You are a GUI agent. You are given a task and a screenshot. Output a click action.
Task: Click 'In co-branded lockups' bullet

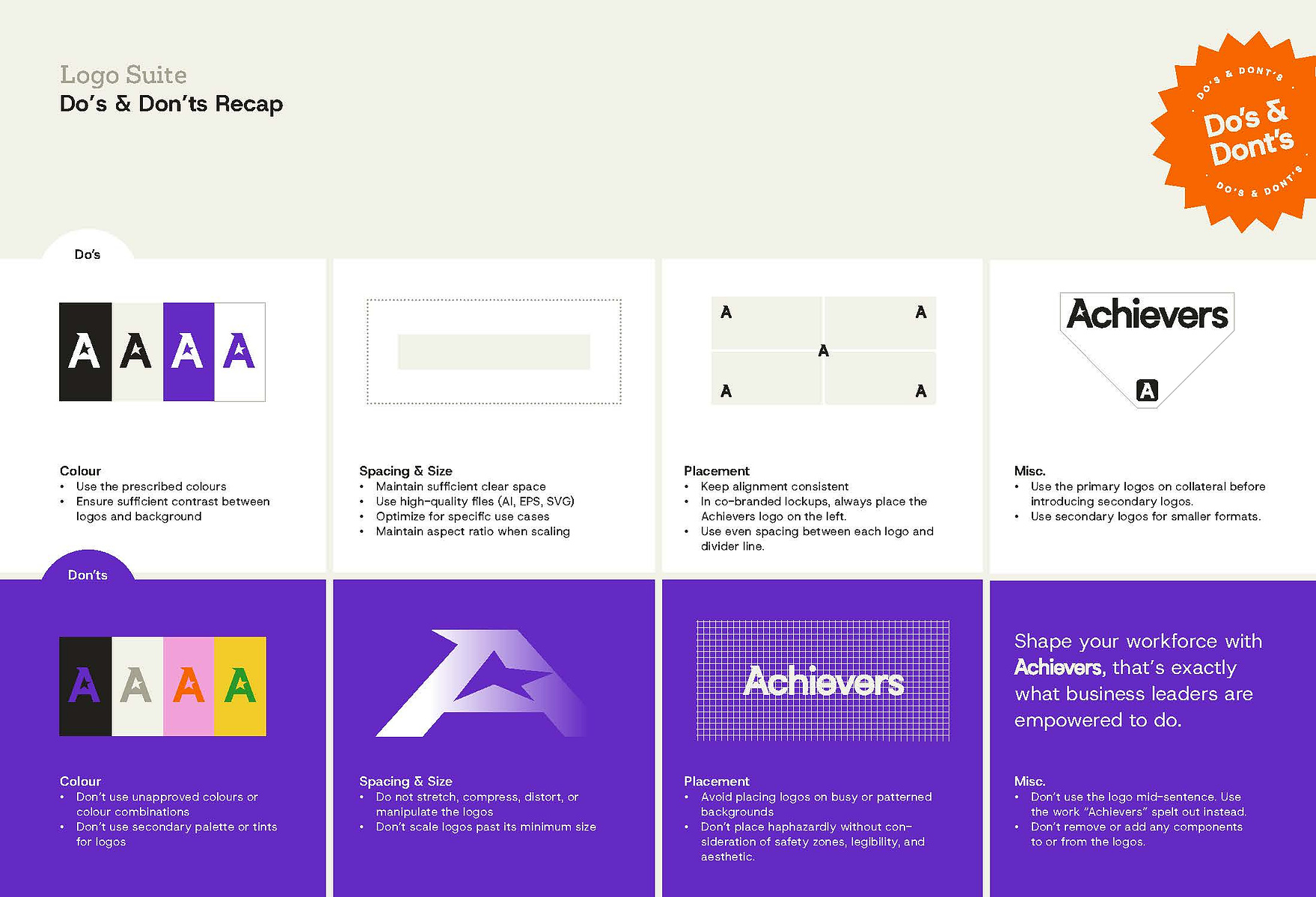[x=814, y=509]
